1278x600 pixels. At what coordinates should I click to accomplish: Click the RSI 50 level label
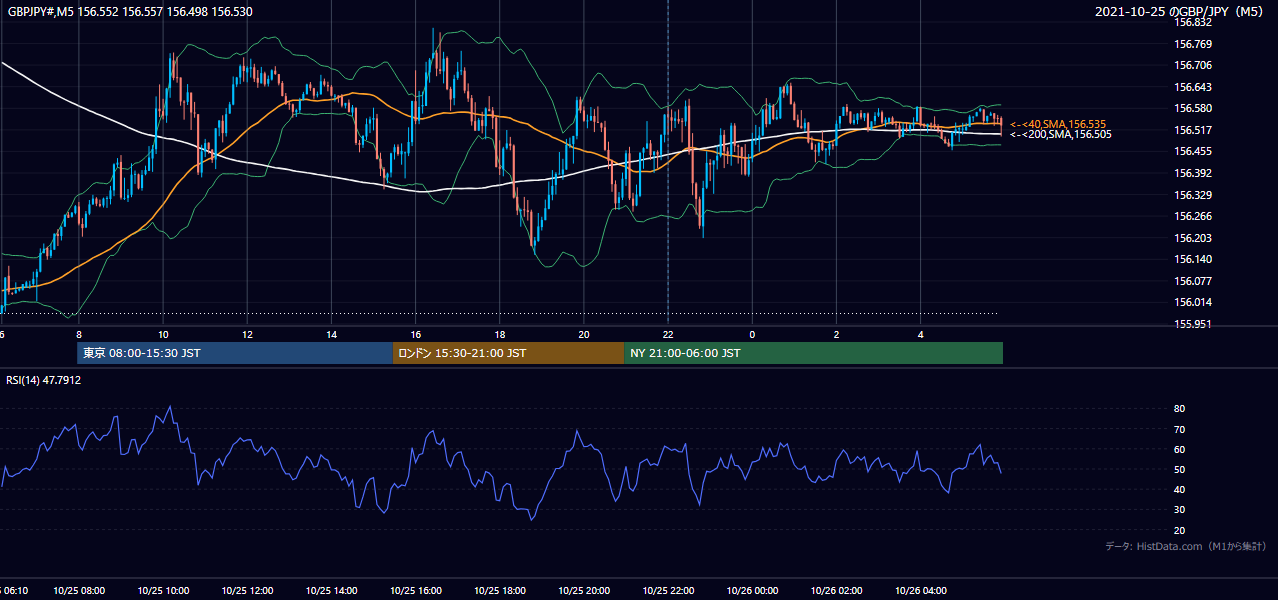pyautogui.click(x=1179, y=469)
